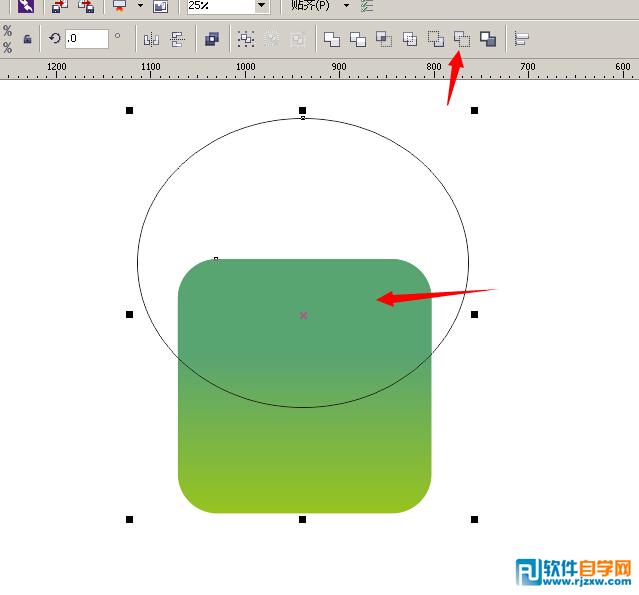The height and width of the screenshot is (595, 639).
Task: Toggle the lock ratio padlock
Action: pyautogui.click(x=27, y=40)
